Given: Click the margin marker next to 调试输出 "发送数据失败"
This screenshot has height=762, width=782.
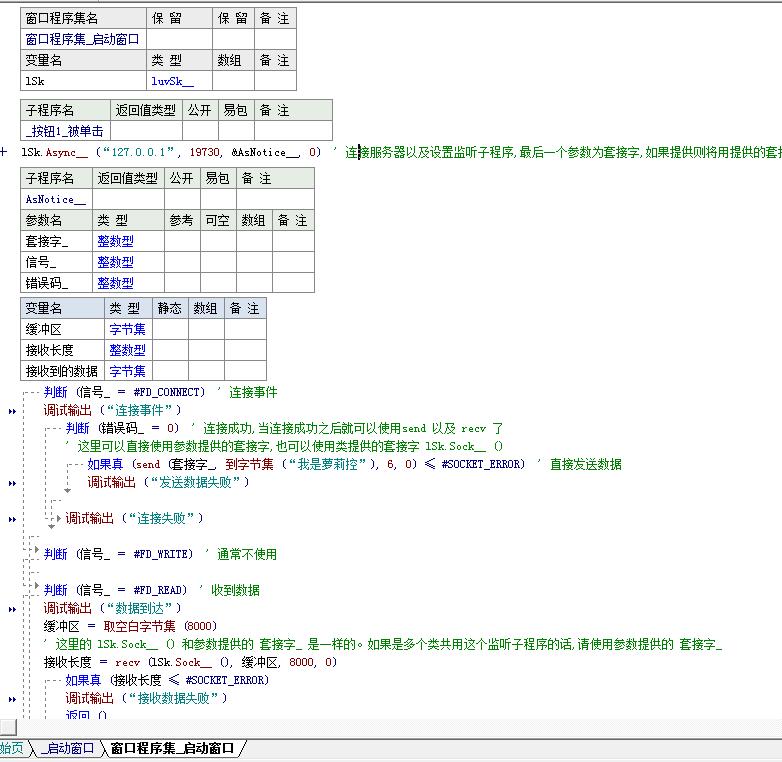Looking at the screenshot, I should coord(13,483).
